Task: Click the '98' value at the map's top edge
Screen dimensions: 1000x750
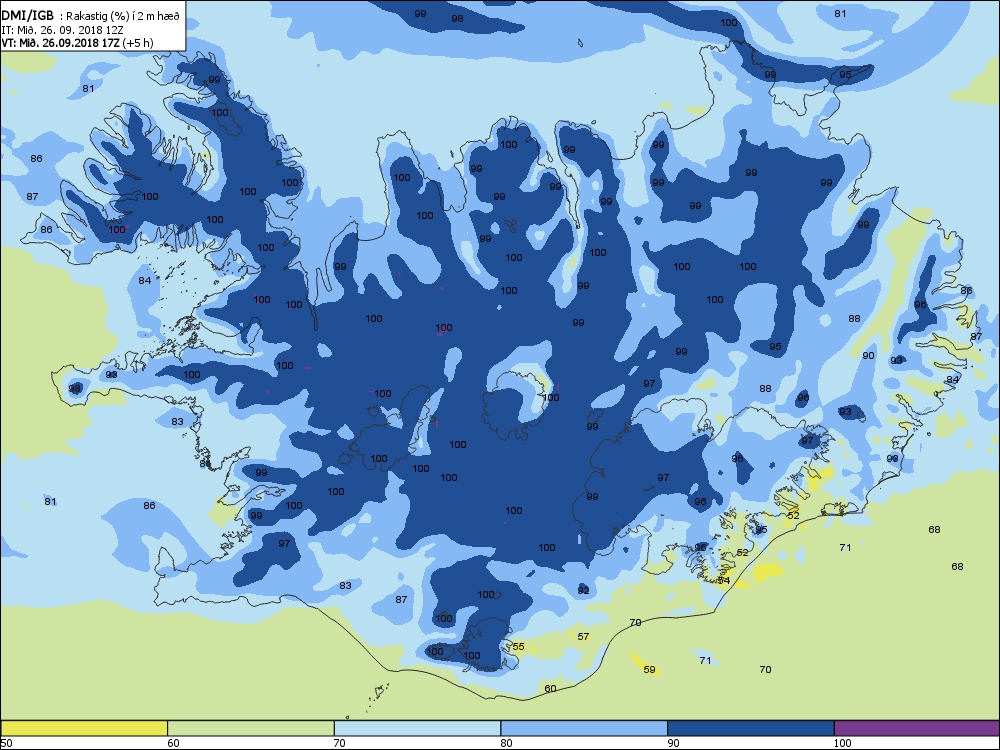Action: [457, 18]
